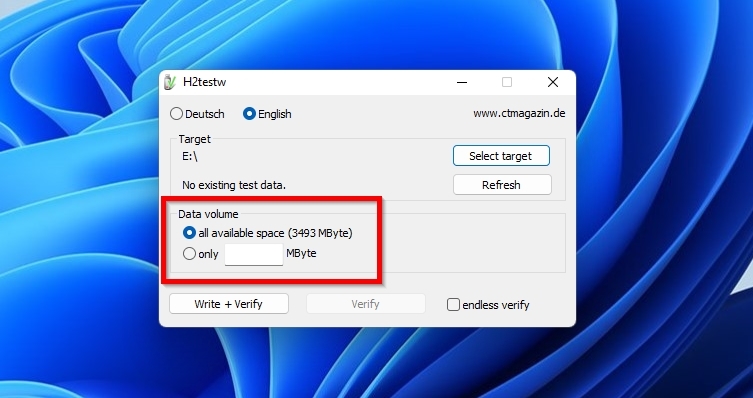753x398 pixels.
Task: Start the Write + Verify test
Action: point(229,304)
